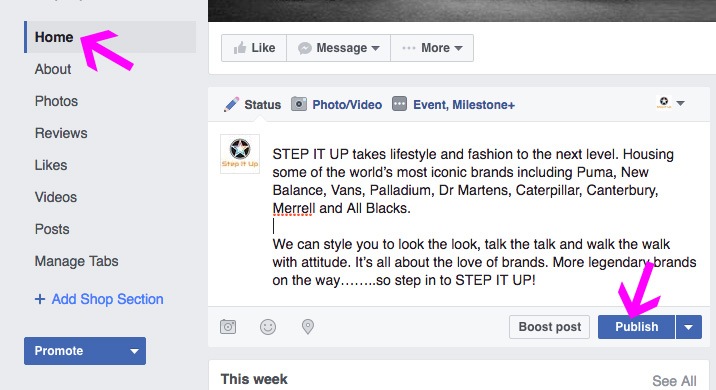This screenshot has width=716, height=390.
Task: Click the Step It Up profile thumbnail
Action: pyautogui.click(x=240, y=154)
